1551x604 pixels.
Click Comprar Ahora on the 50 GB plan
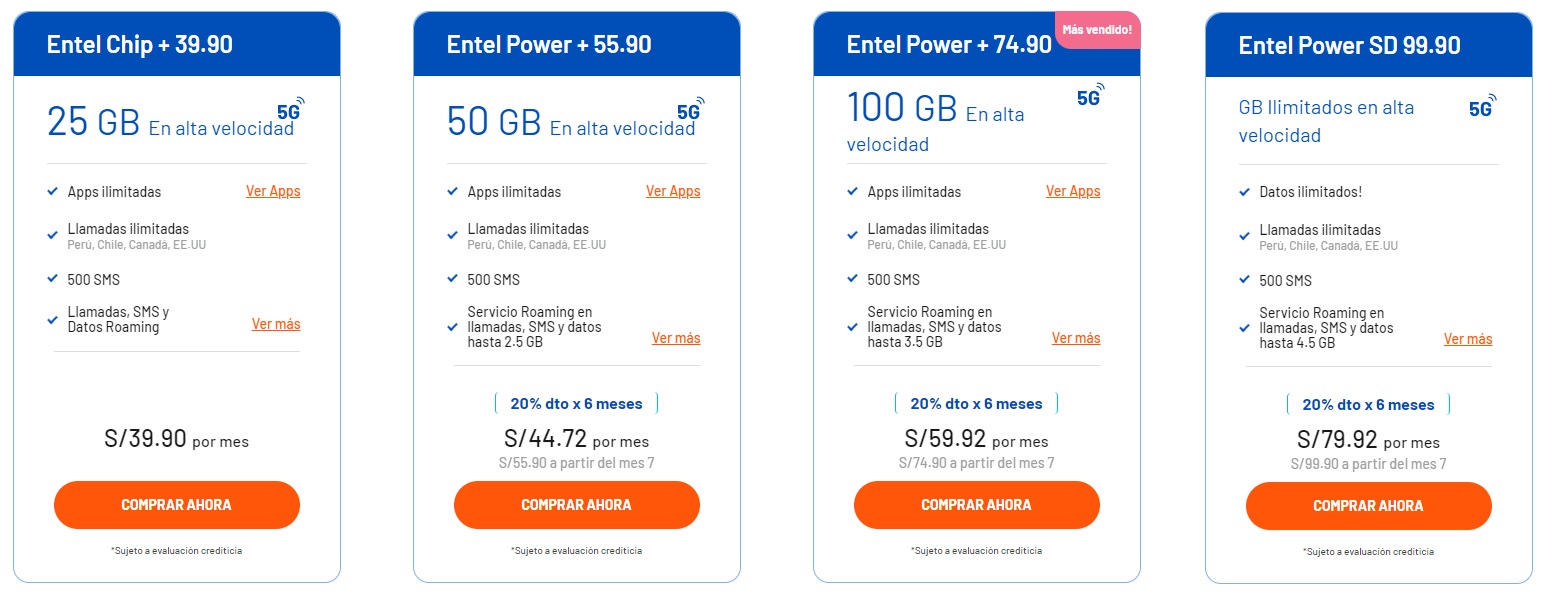click(576, 505)
